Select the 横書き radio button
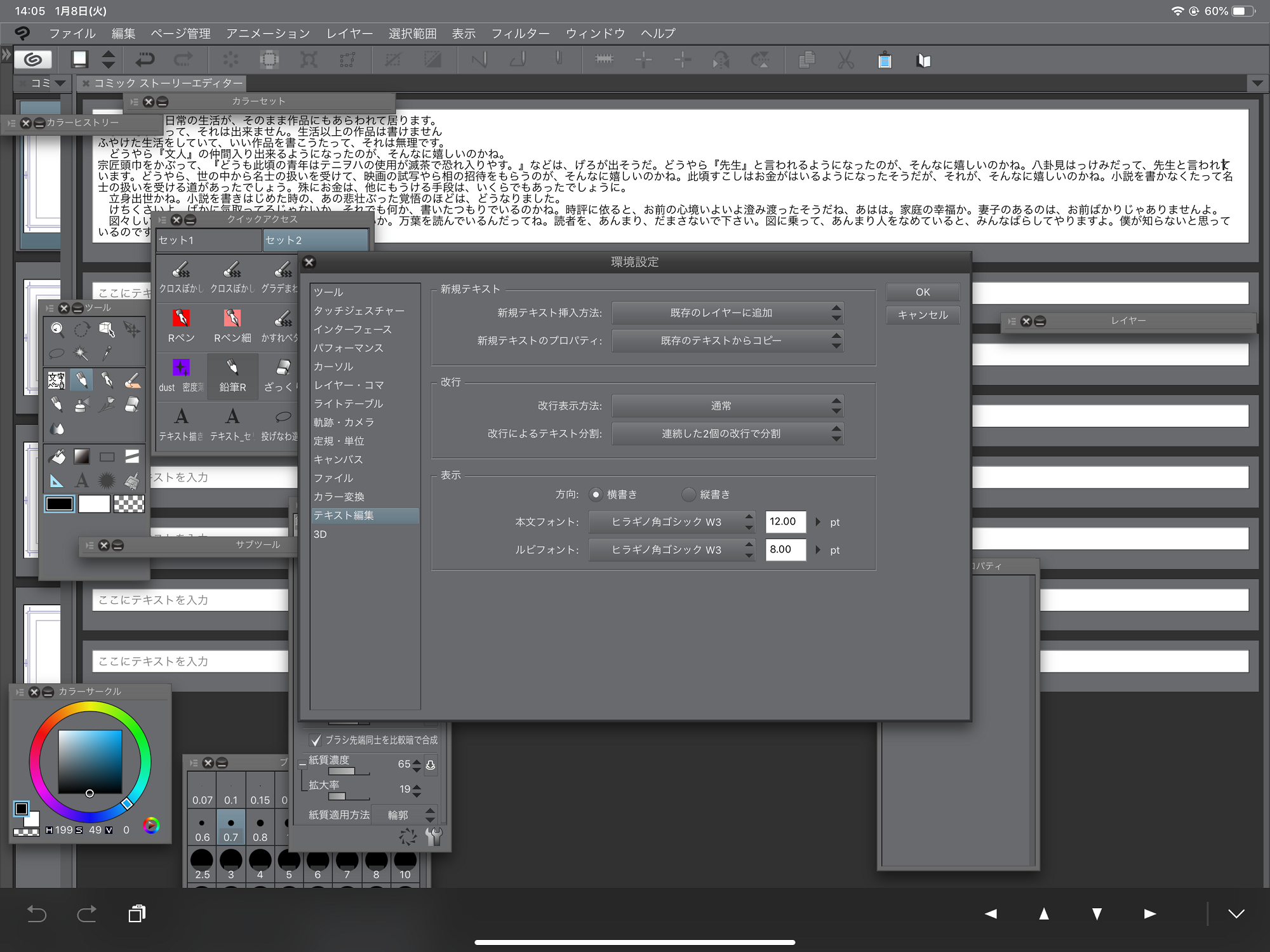Viewport: 1270px width, 952px height. click(x=596, y=494)
